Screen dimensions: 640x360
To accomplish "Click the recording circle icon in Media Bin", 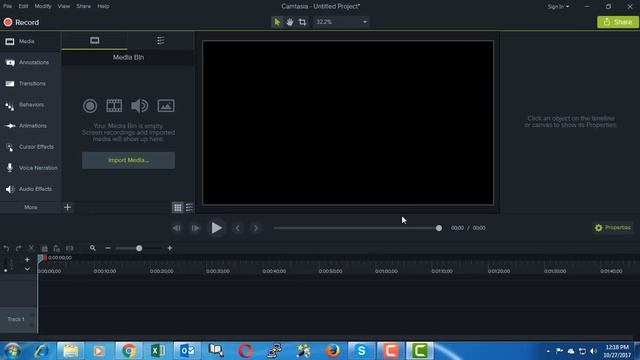I will tap(90, 106).
